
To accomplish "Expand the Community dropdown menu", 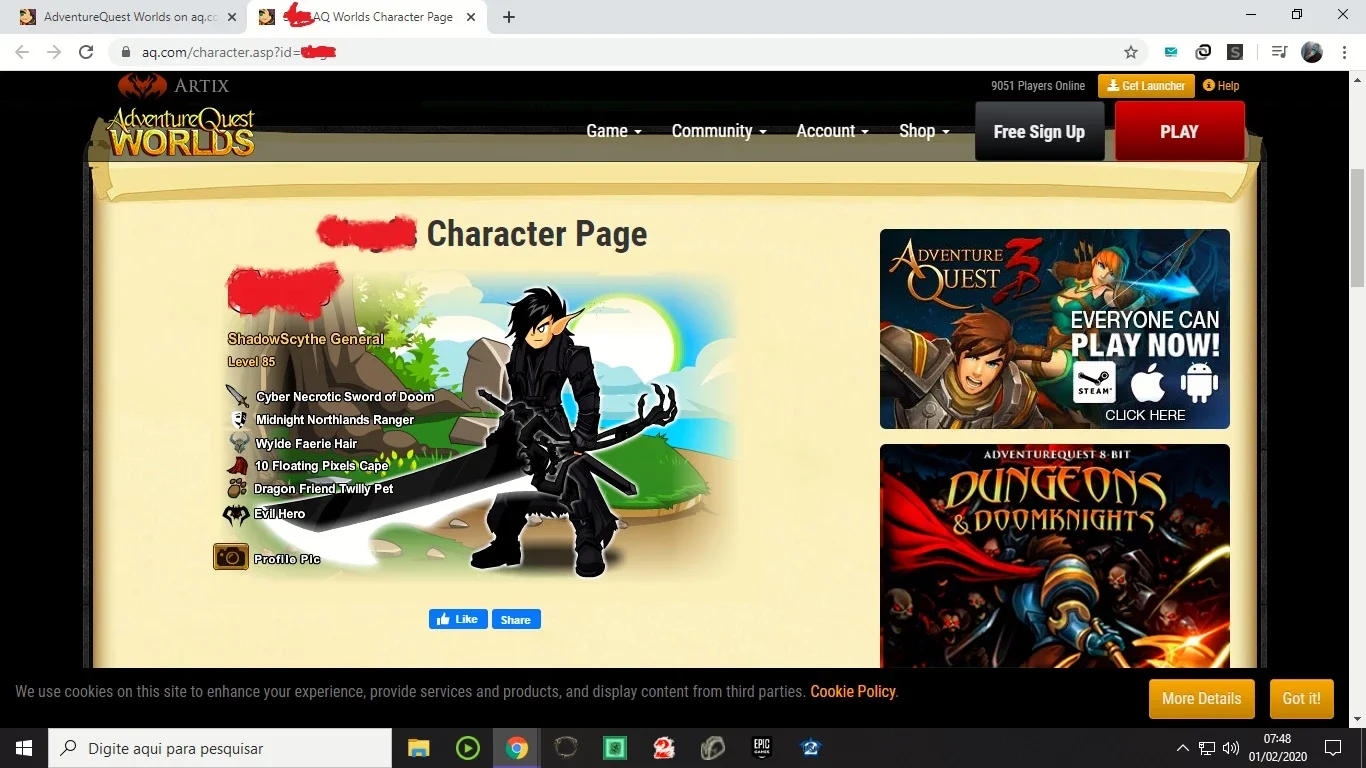I will pyautogui.click(x=719, y=131).
